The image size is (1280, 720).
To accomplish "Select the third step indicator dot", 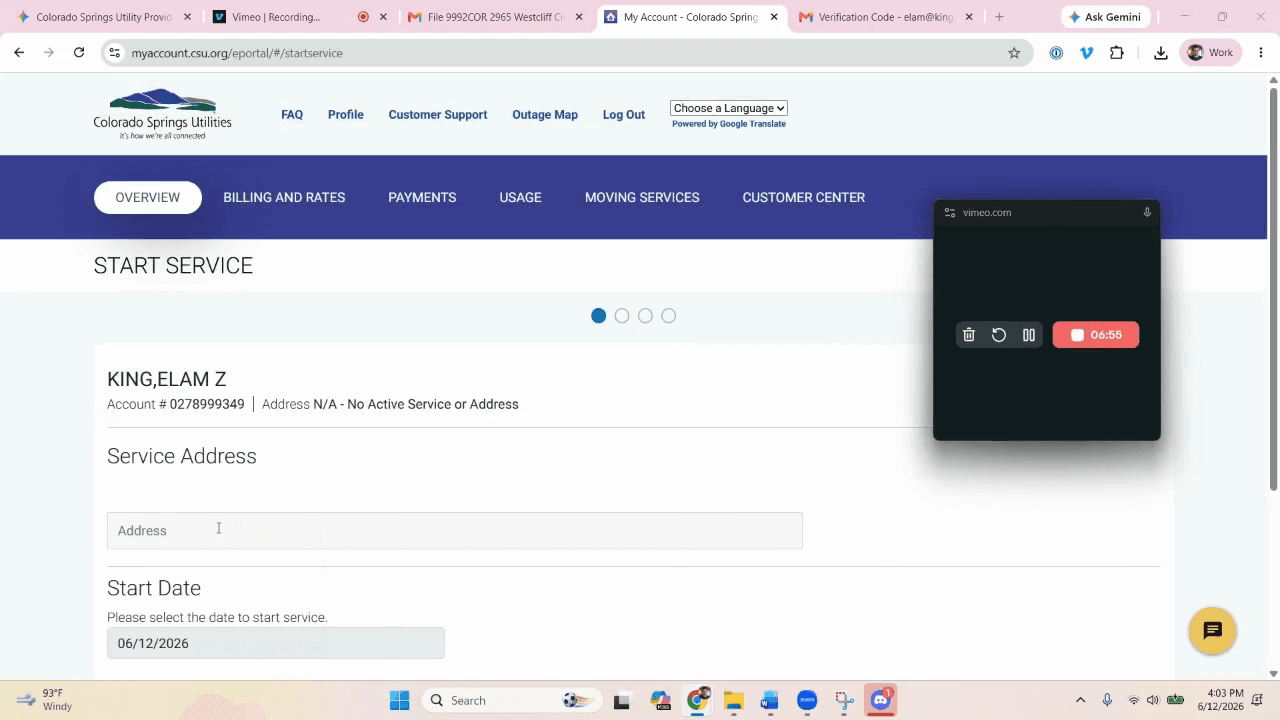I will pyautogui.click(x=645, y=316).
